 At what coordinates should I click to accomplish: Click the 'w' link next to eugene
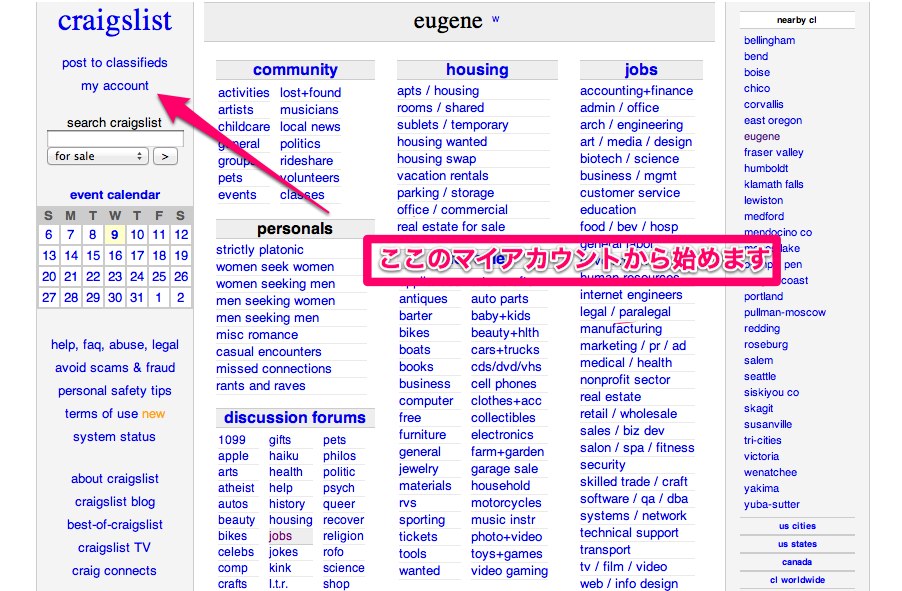(495, 19)
